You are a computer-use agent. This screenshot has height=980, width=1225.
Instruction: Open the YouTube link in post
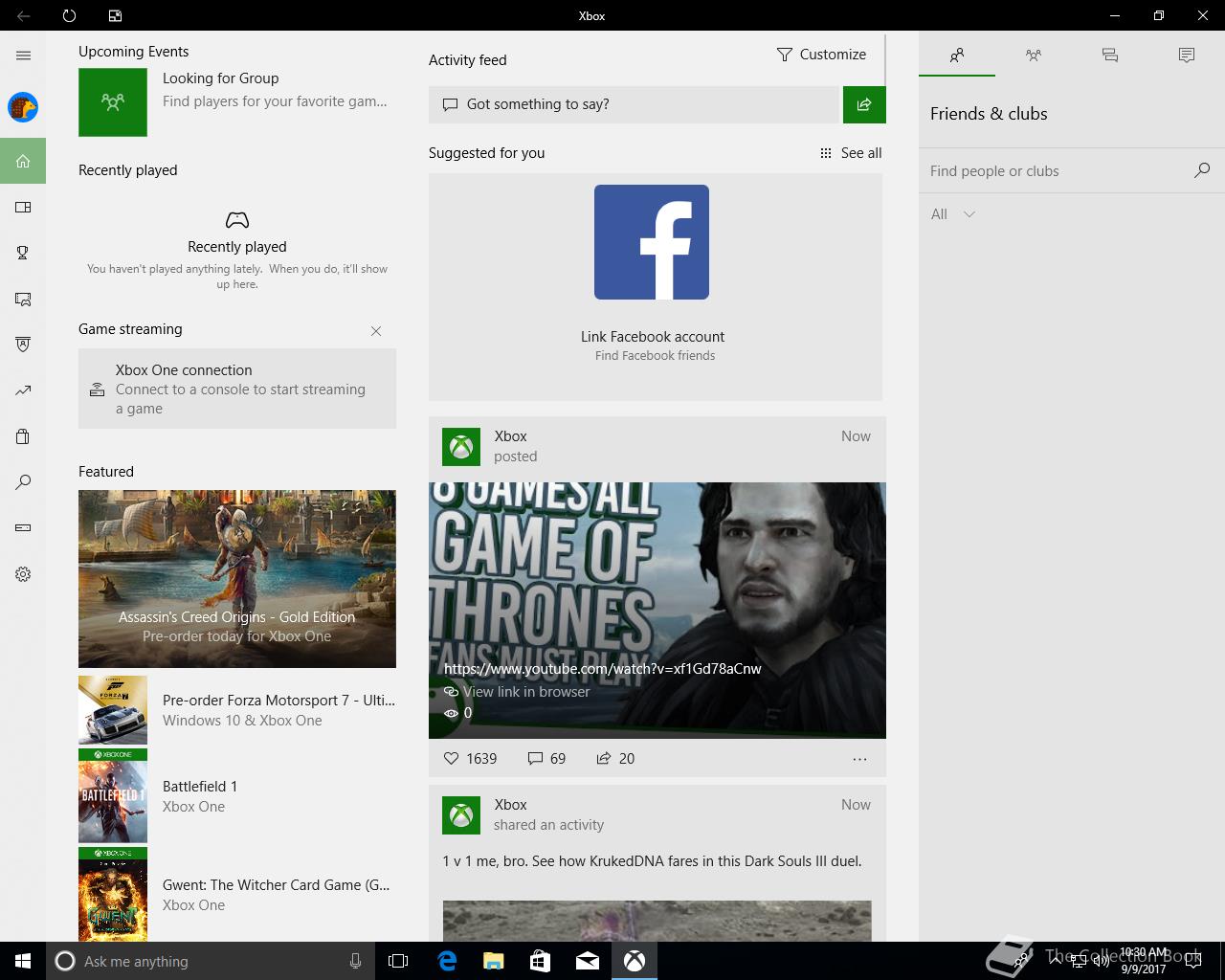603,669
